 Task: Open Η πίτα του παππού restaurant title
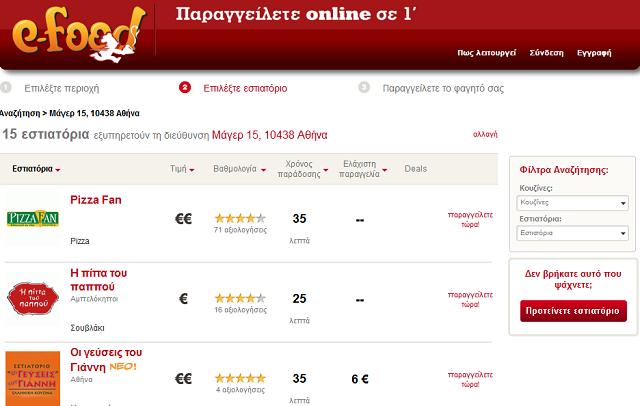click(x=98, y=280)
